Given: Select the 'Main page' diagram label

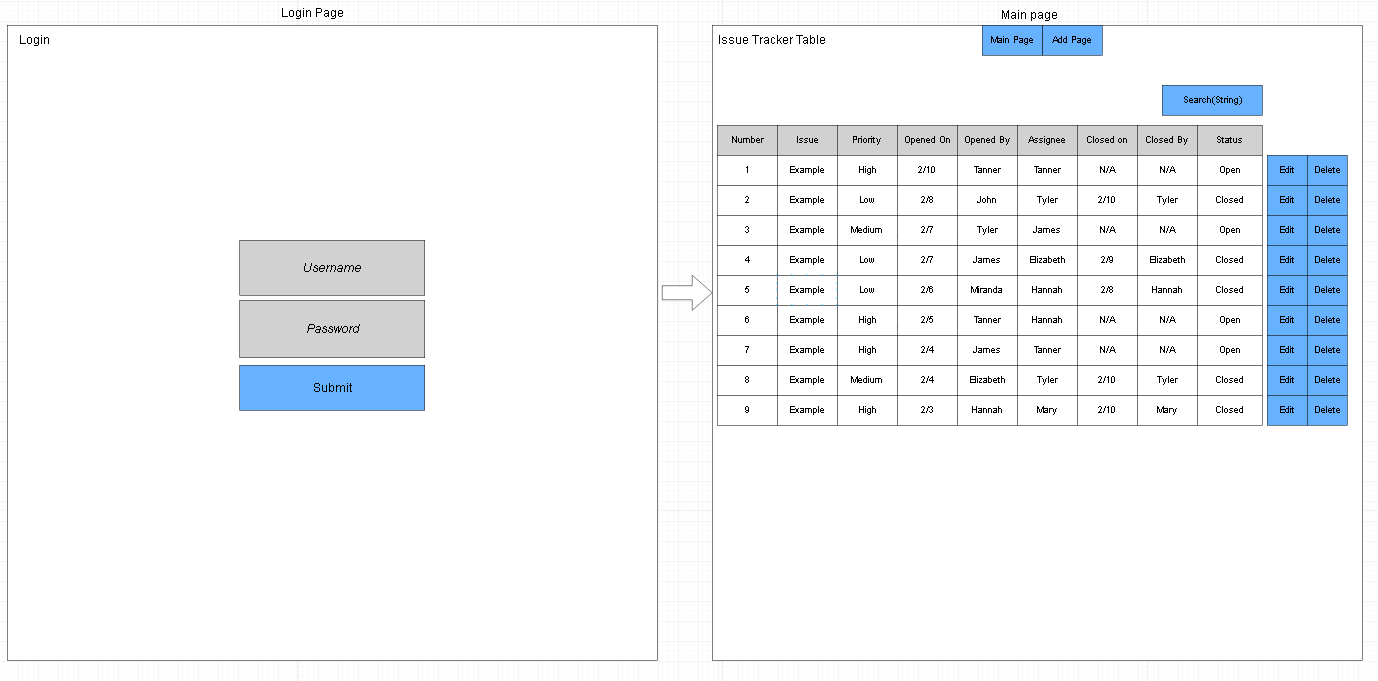Looking at the screenshot, I should (x=1029, y=15).
